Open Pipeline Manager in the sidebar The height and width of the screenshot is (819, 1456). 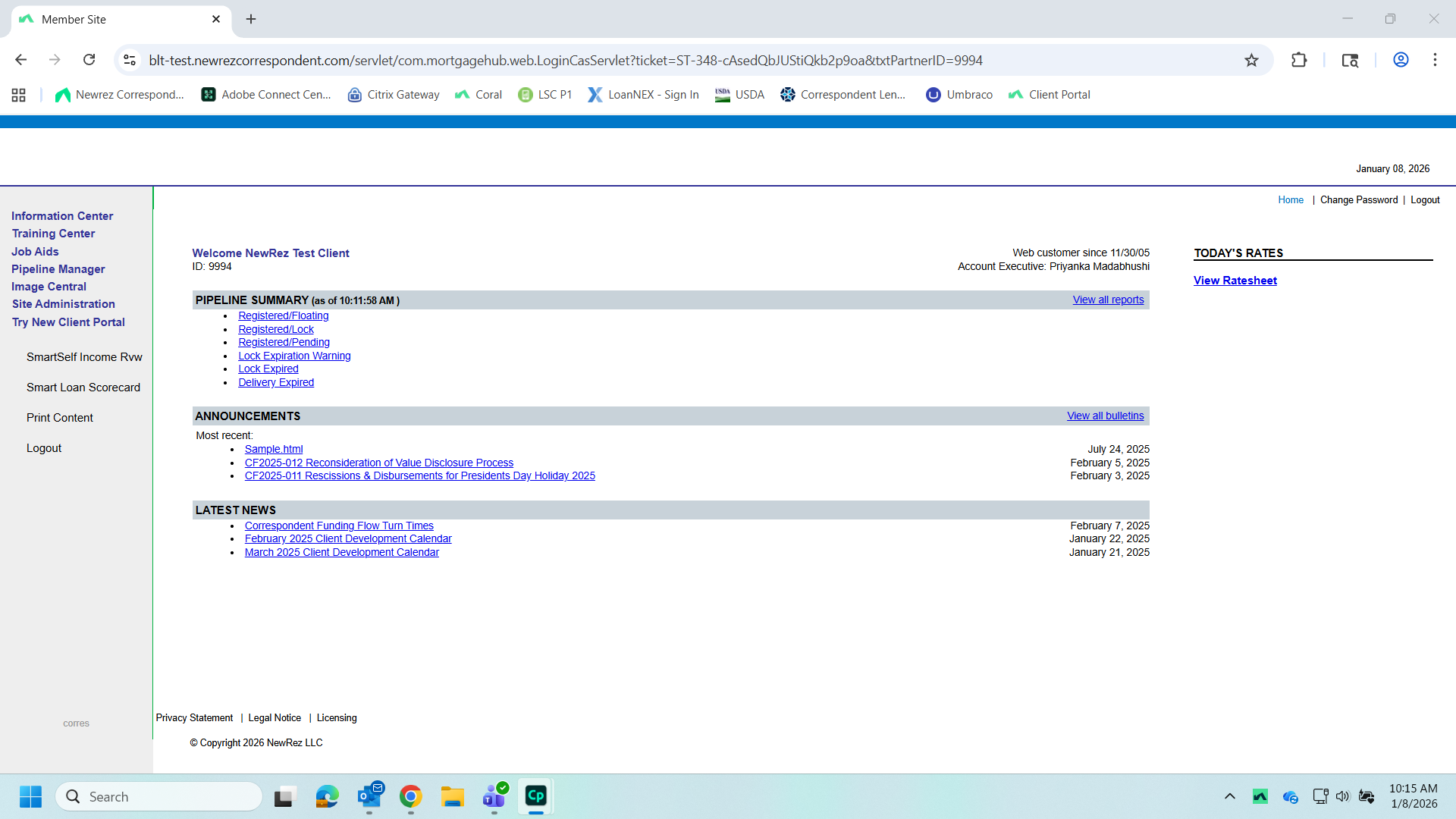pyautogui.click(x=58, y=269)
